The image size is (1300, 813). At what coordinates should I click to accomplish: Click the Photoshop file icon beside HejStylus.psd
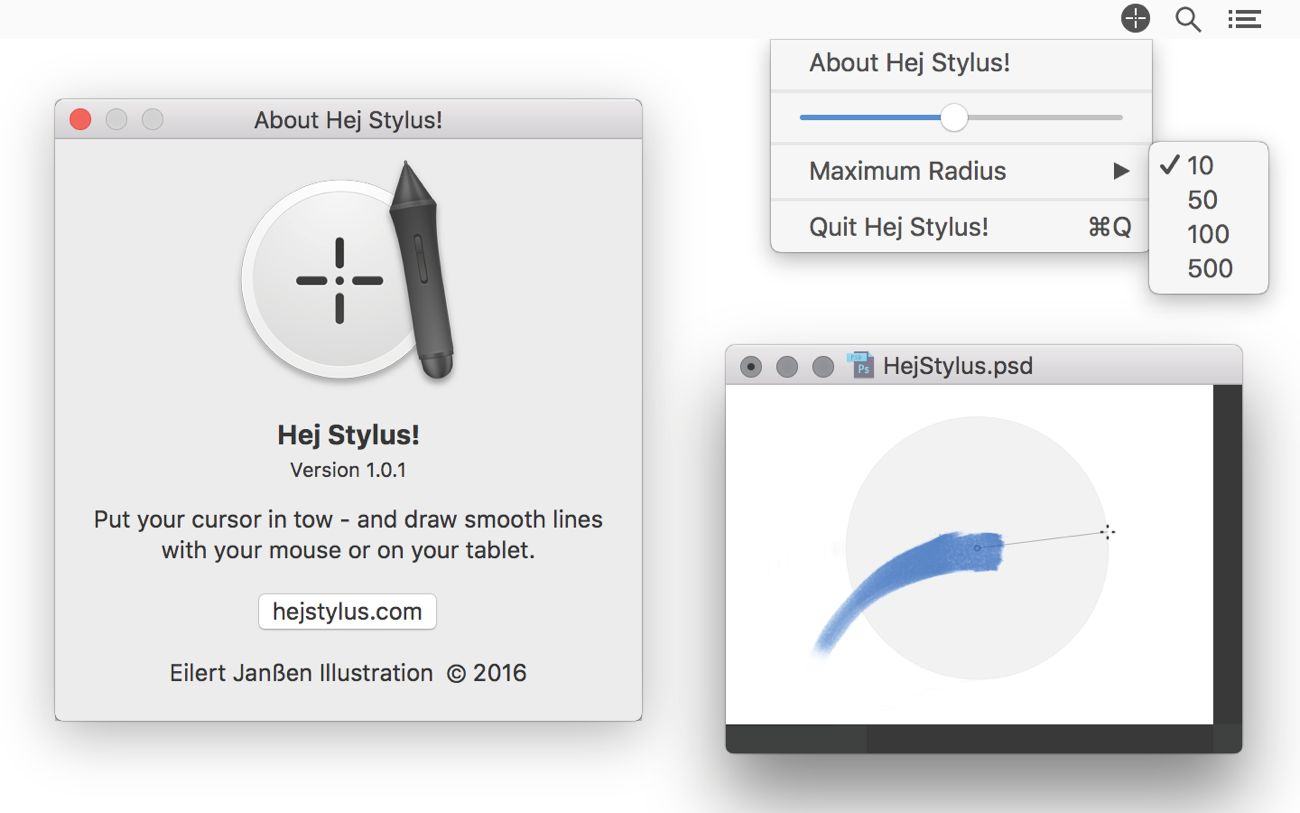click(x=860, y=365)
